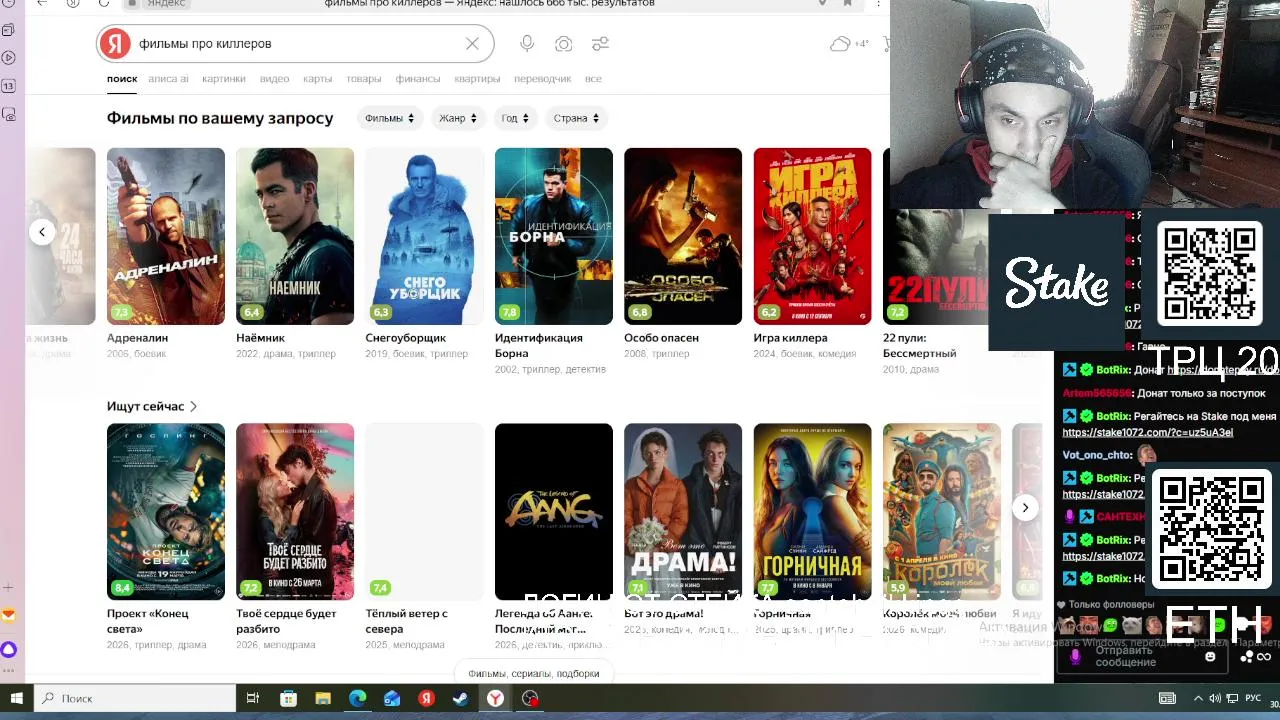Open Твоё сердце будет разбито poster
1280x720 pixels.
[295, 512]
